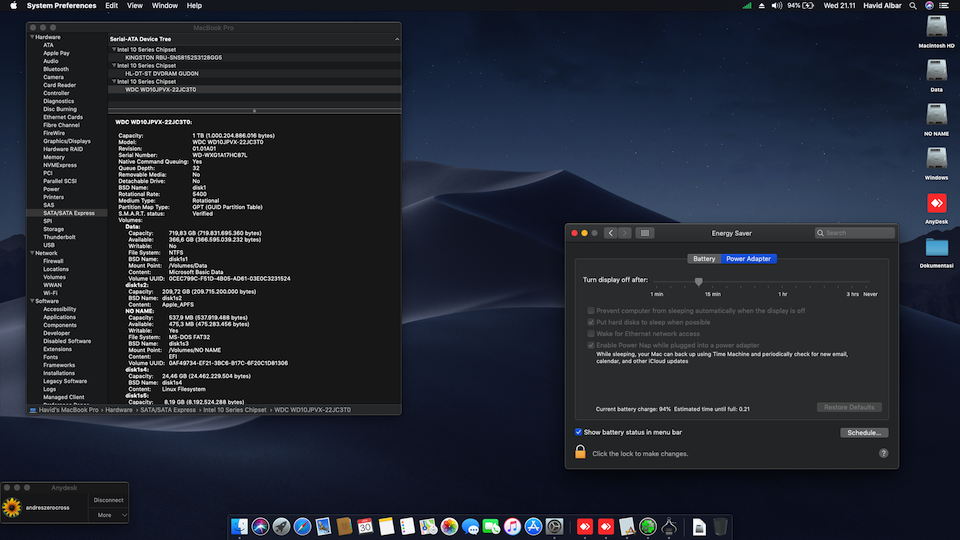Open the Dokumentasi folder on the desktop
960x540 pixels.
click(936, 247)
